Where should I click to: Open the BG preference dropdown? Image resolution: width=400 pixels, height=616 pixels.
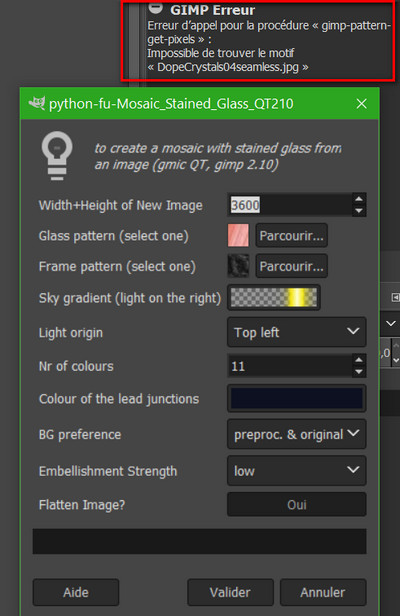[x=297, y=434]
